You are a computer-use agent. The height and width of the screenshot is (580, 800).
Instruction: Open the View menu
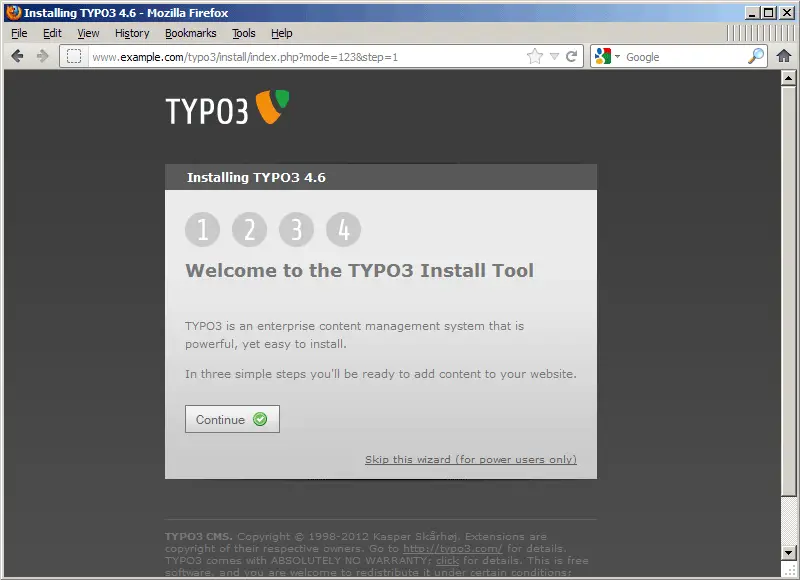coord(88,33)
